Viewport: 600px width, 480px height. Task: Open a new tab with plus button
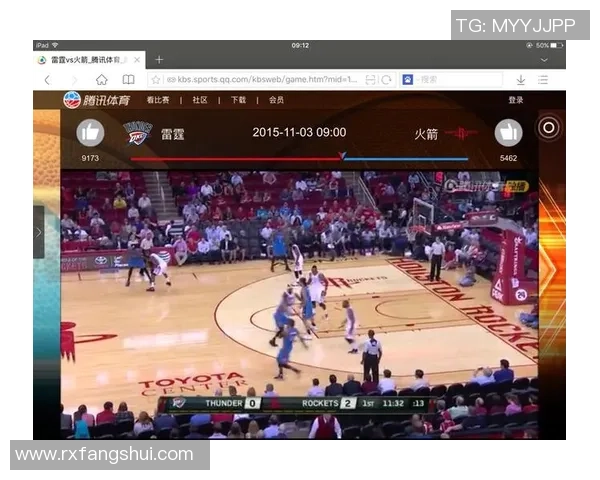point(159,60)
